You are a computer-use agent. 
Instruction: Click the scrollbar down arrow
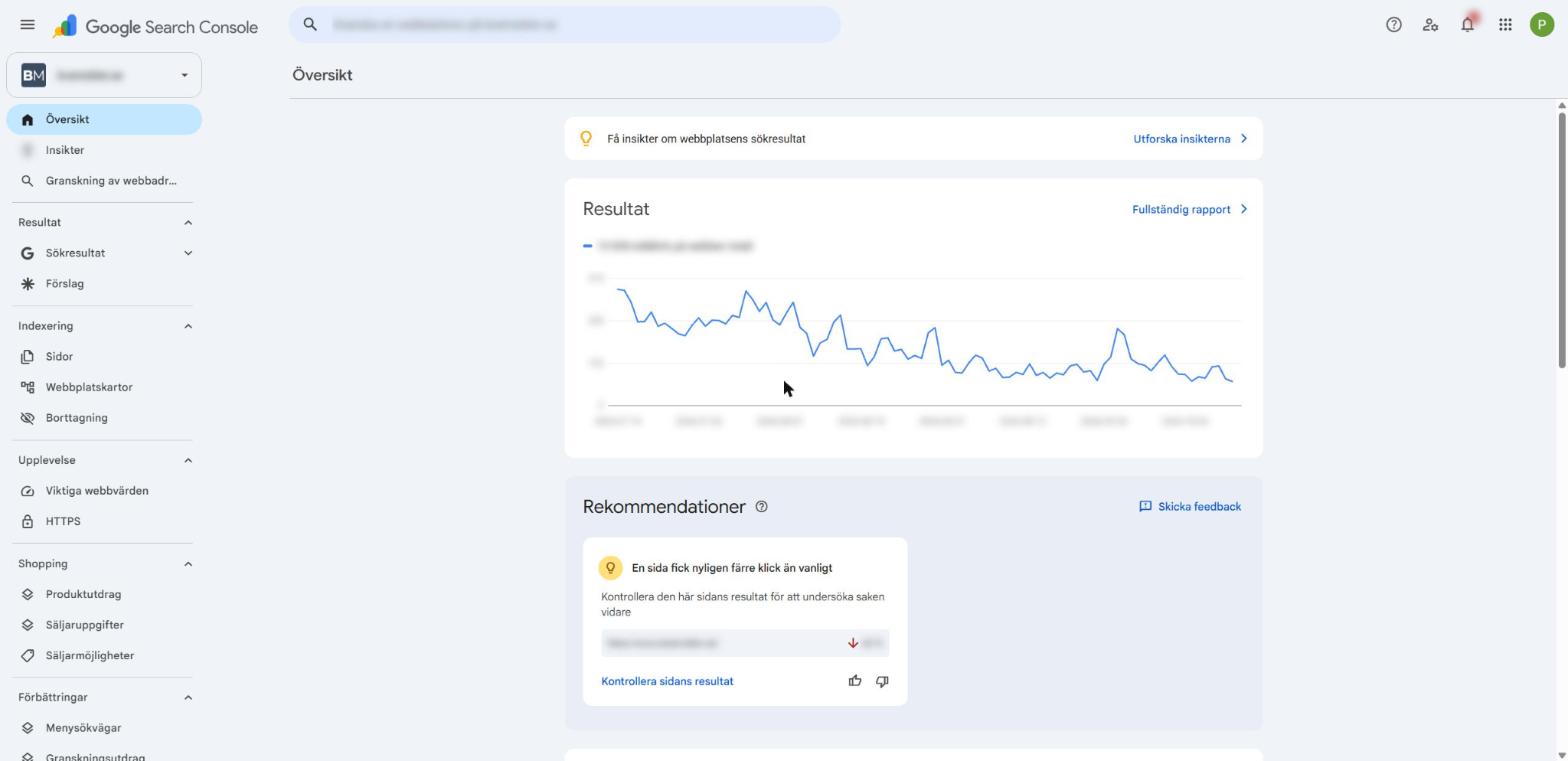(x=1562, y=755)
